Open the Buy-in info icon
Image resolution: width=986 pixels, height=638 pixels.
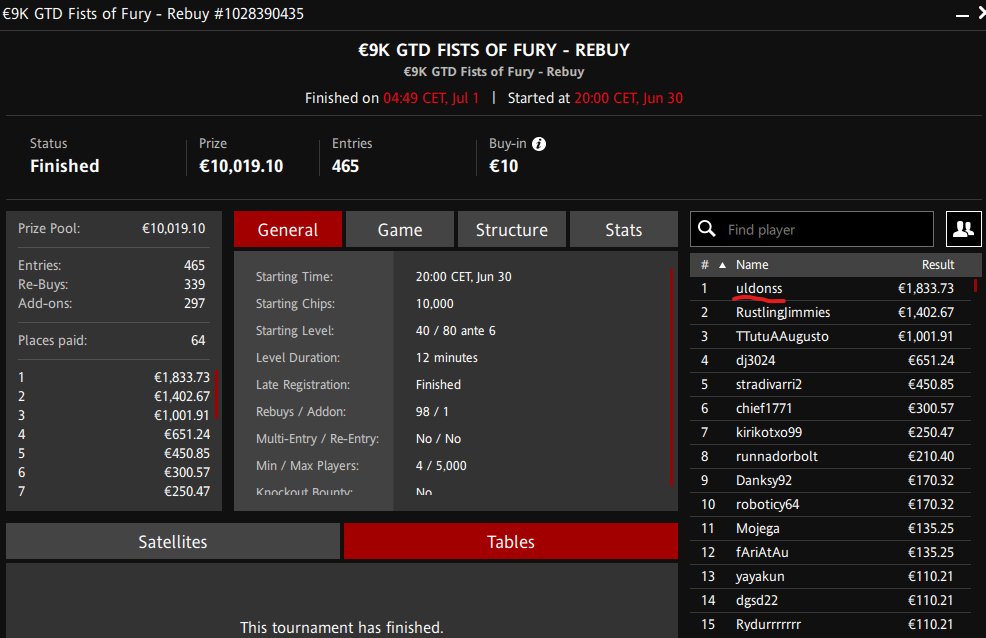click(x=539, y=144)
